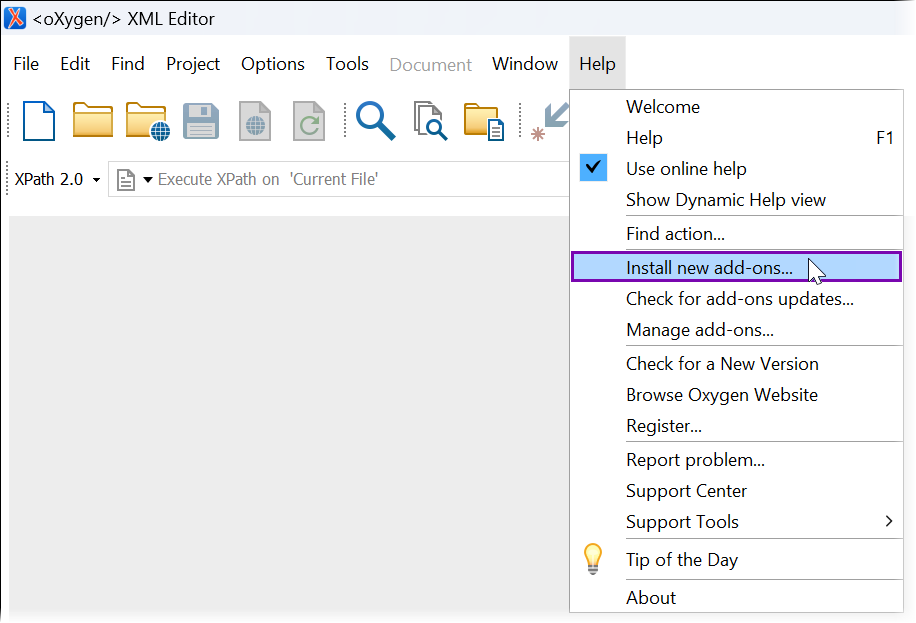Select Install new add-ons menu entry
This screenshot has height=623, width=916.
709,267
